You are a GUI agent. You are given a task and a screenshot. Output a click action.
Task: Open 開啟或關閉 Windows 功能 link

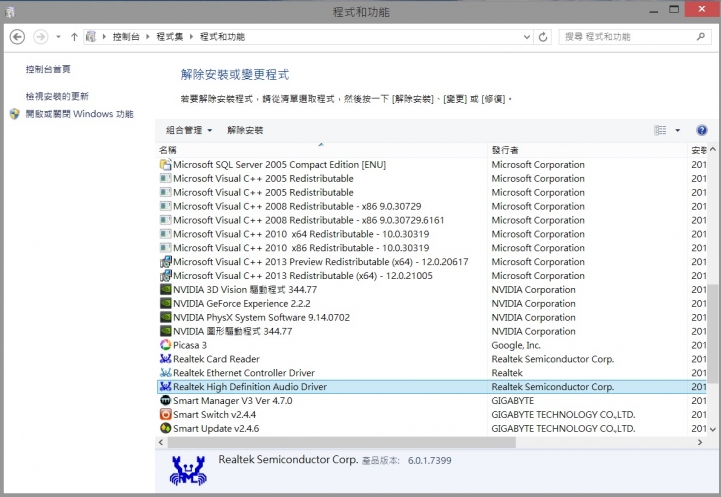[80, 114]
